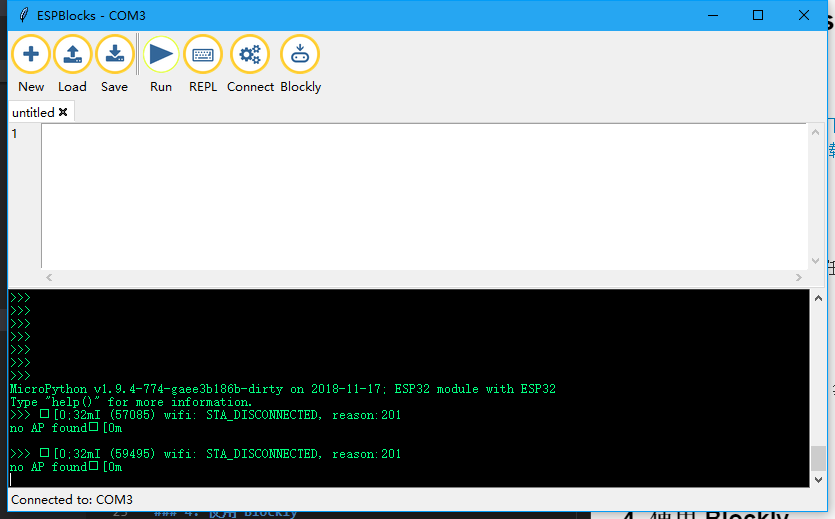Click inside the code editor area
835x519 pixels.
coord(420,195)
